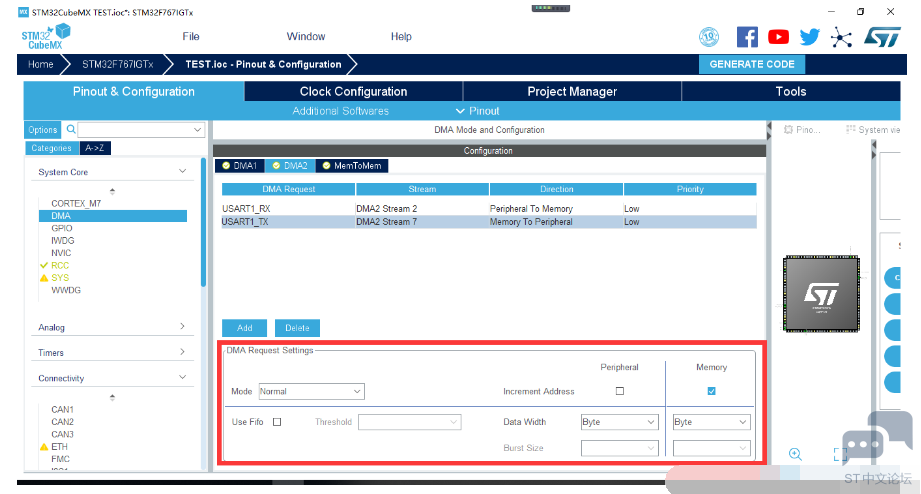Open Memory Burst Size dropdown

tap(711, 448)
